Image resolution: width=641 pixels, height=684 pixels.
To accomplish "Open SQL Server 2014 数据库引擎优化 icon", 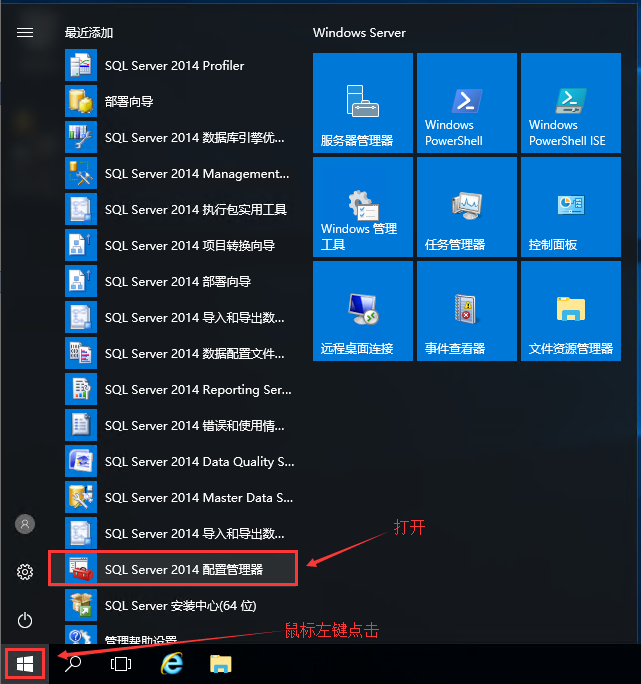I will (81, 137).
